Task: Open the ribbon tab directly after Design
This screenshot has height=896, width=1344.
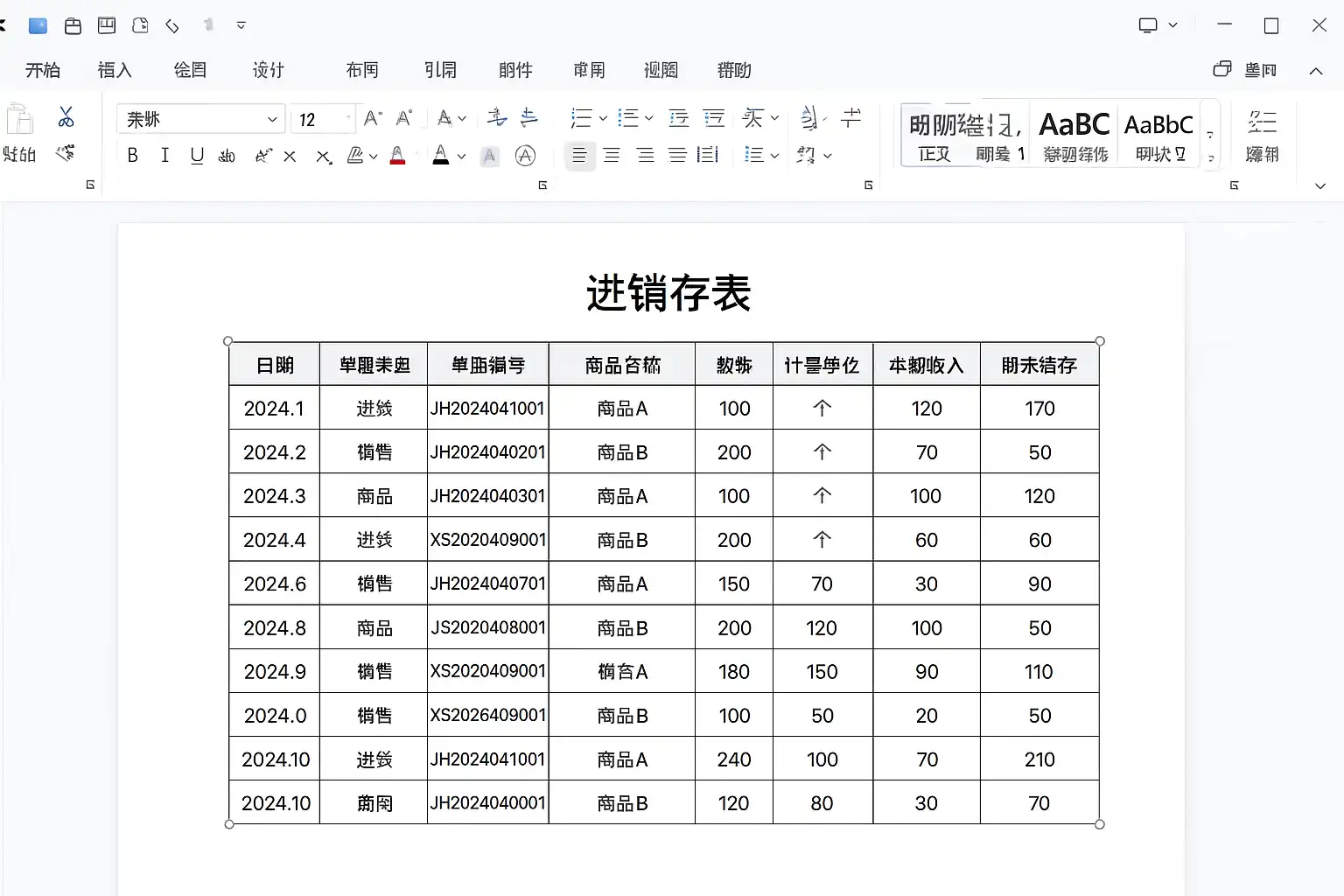Action: click(362, 70)
